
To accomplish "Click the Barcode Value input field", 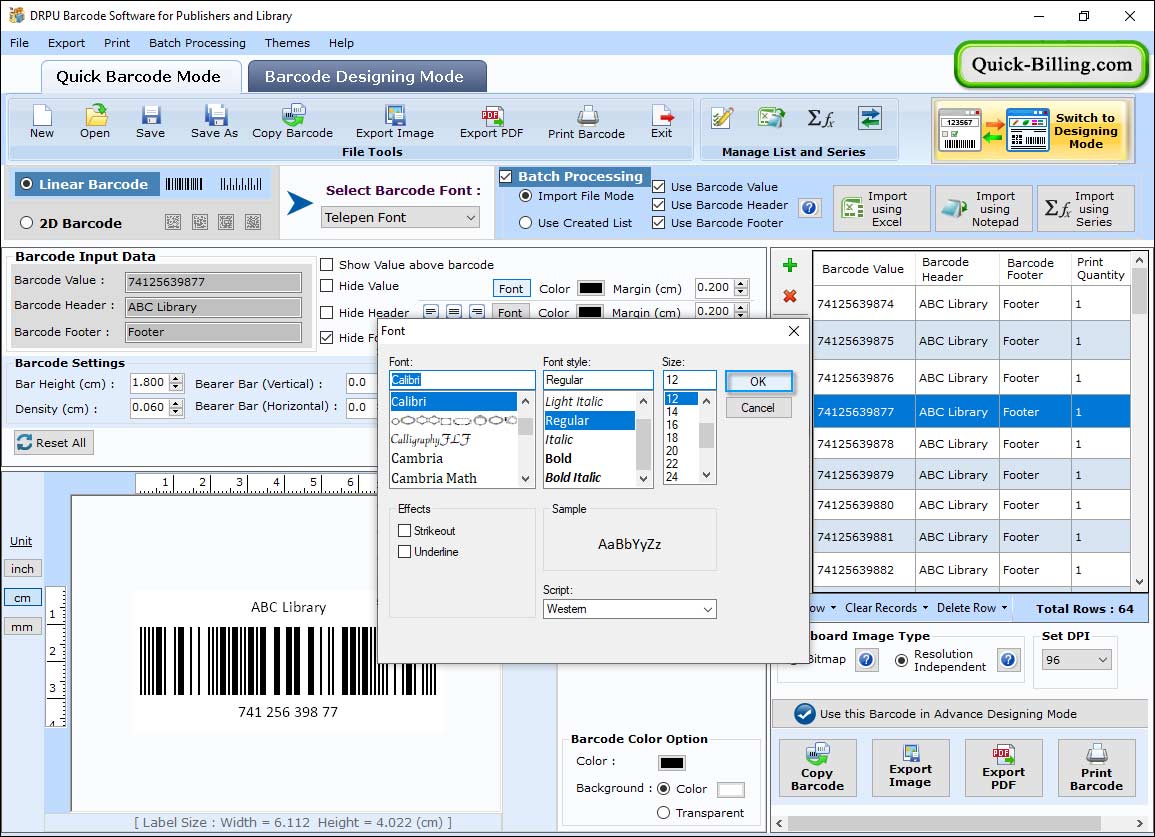I will 213,282.
